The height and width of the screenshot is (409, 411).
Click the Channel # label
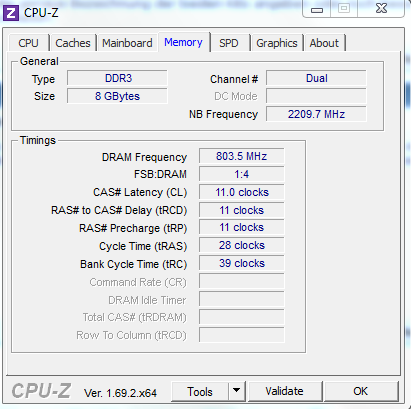tap(234, 79)
